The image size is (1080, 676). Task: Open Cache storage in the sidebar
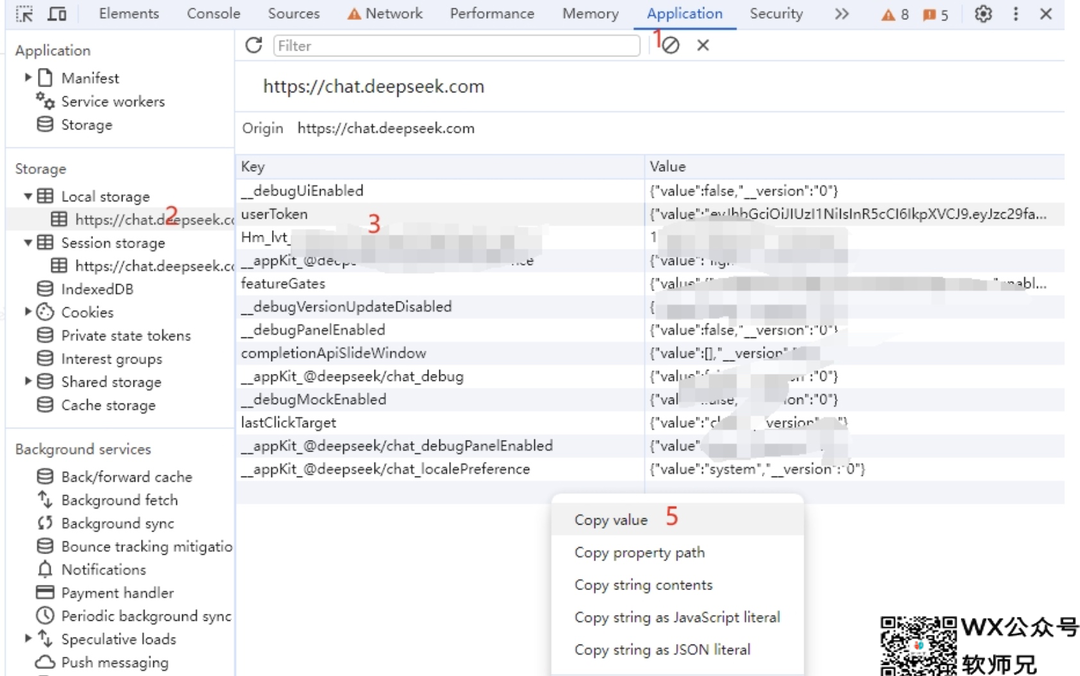(x=108, y=405)
